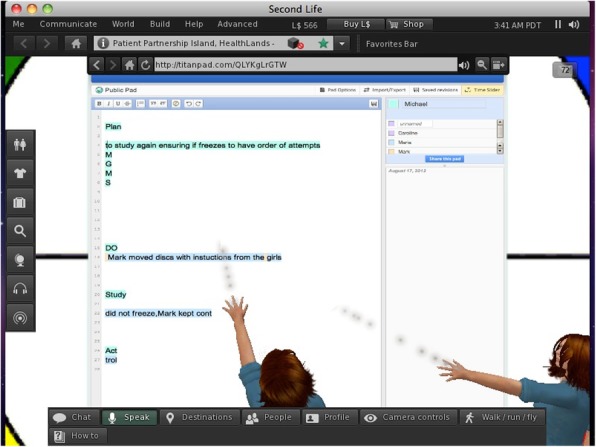Go back in the location navigation bar
The width and height of the screenshot is (596, 447).
[x=24, y=44]
